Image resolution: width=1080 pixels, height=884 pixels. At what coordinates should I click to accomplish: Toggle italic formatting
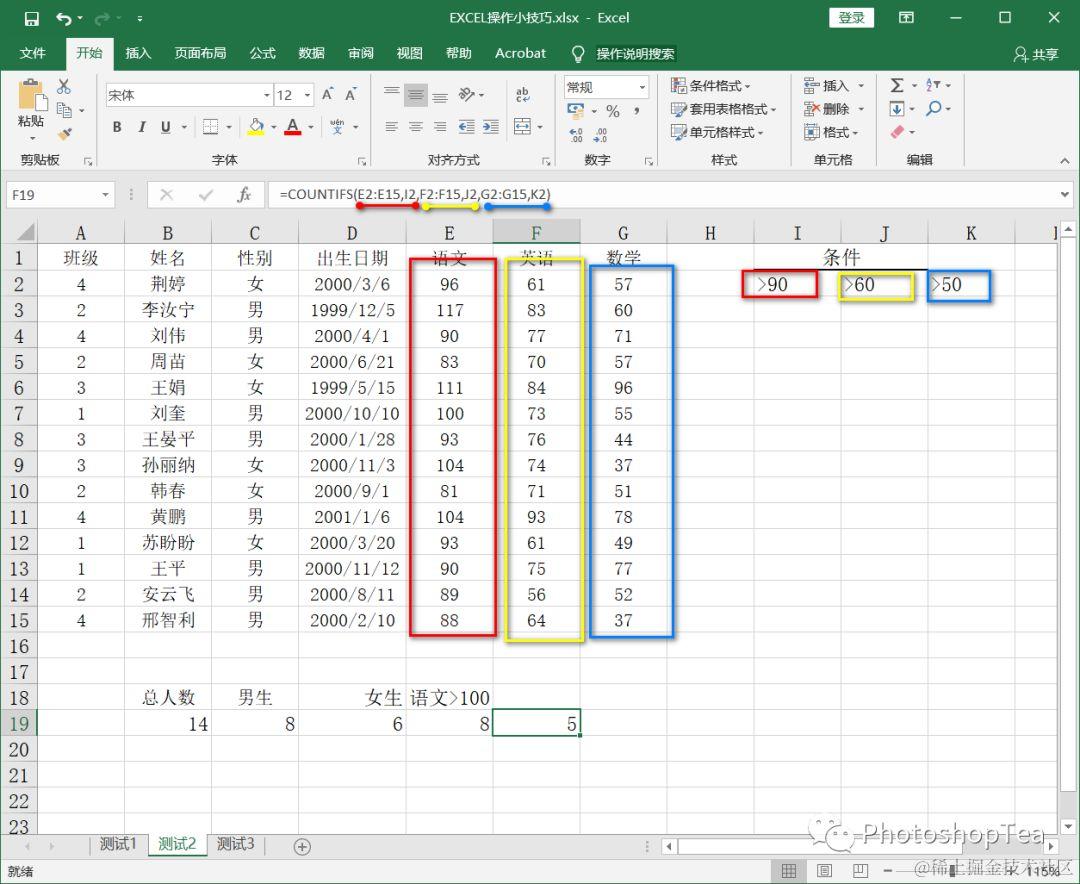click(x=141, y=127)
